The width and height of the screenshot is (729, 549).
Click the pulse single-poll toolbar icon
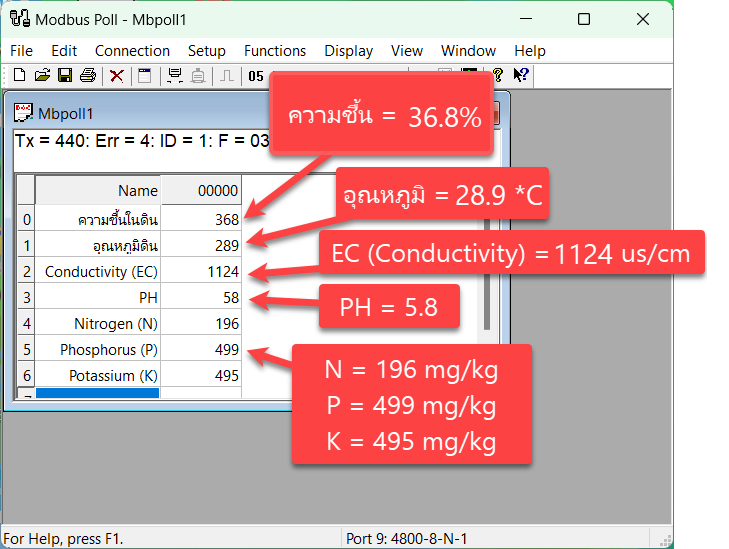(x=227, y=75)
